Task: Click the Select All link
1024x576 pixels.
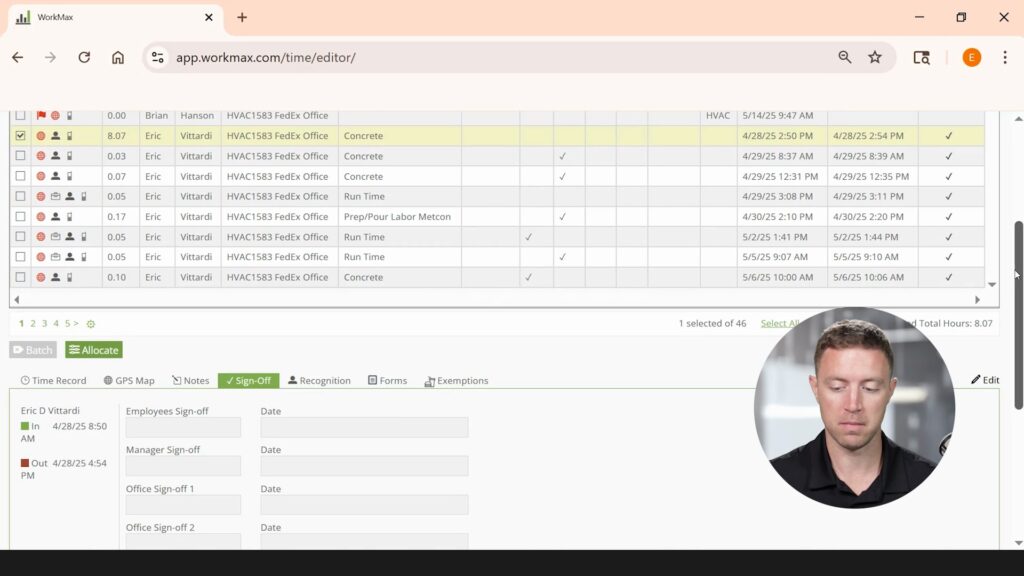Action: tap(780, 324)
